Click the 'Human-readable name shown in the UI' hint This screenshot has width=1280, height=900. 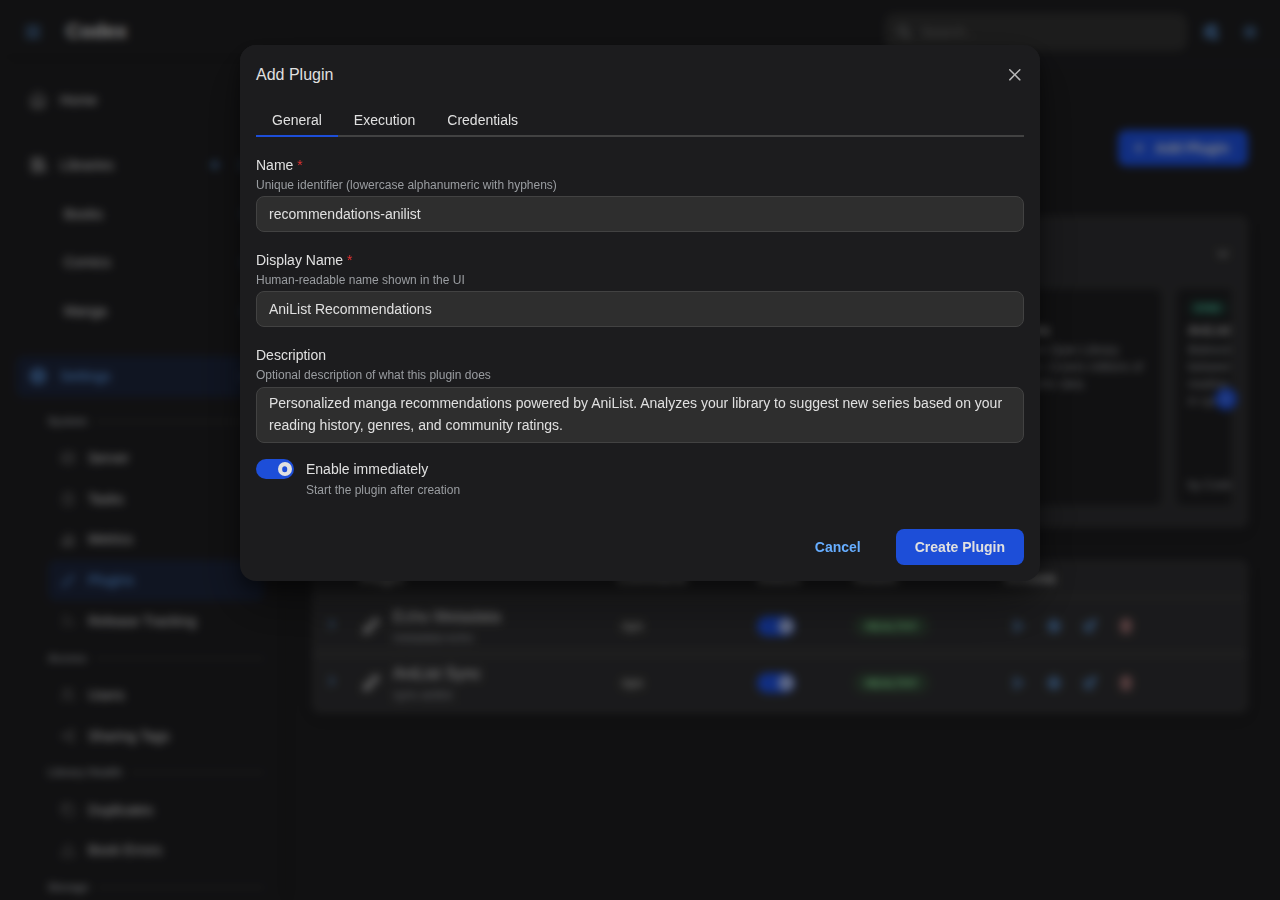pyautogui.click(x=360, y=280)
